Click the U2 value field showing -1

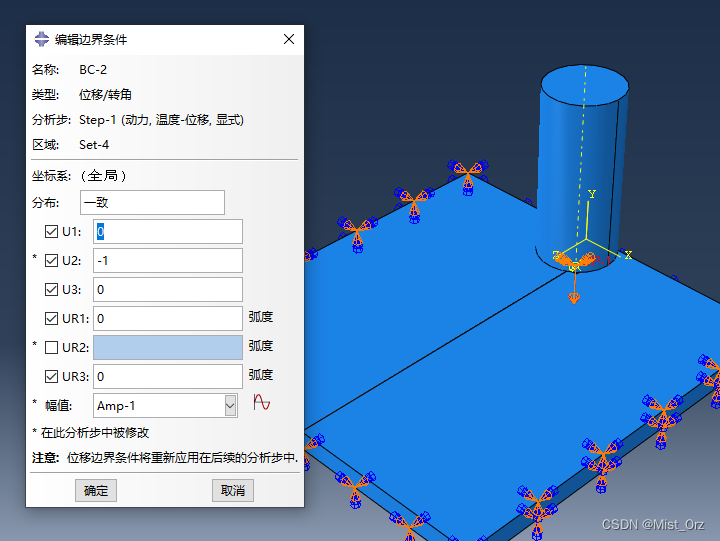pos(168,260)
